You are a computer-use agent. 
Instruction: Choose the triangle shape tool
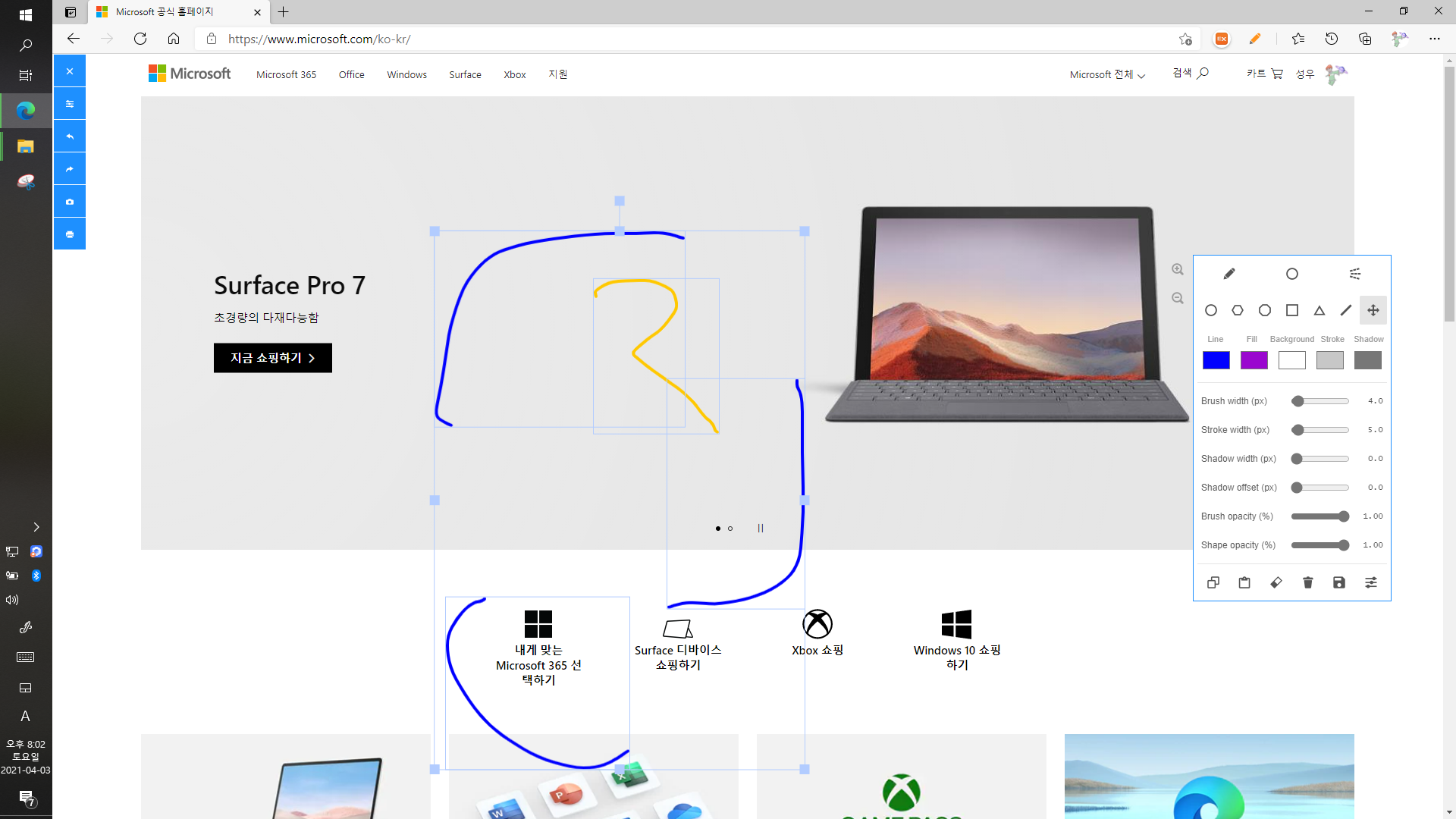click(1319, 310)
